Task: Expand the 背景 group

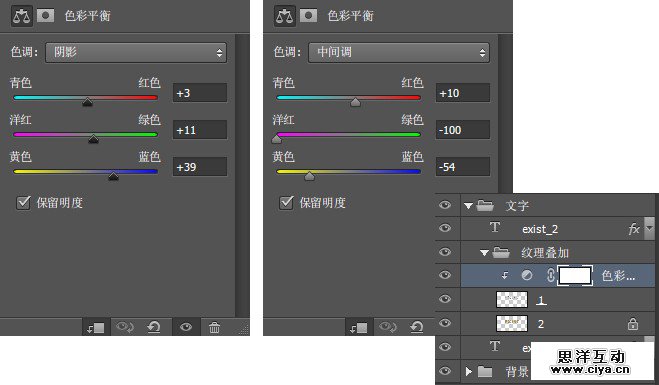Action: click(x=469, y=372)
